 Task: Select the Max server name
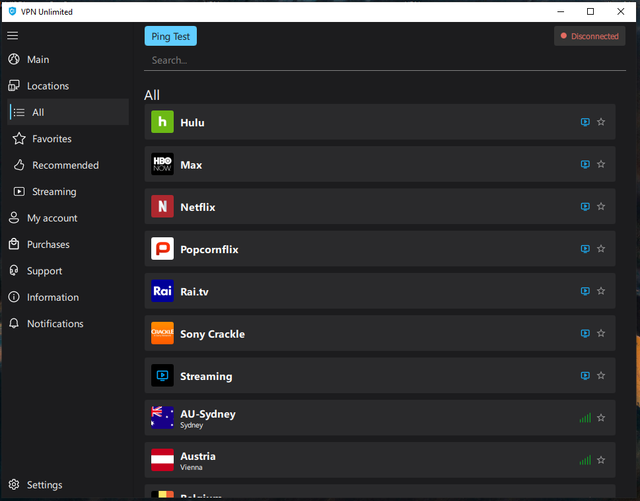191,165
